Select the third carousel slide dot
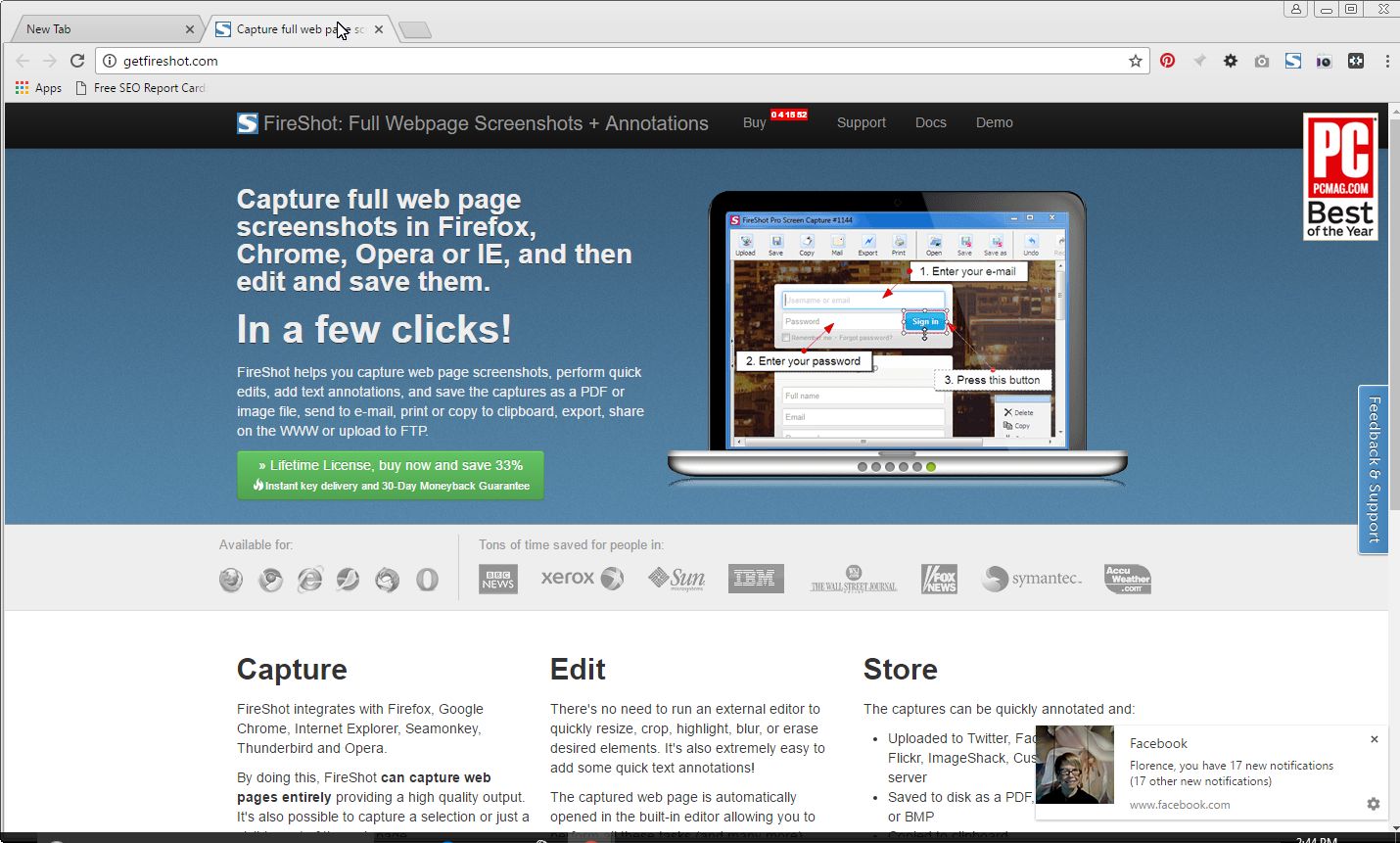The width and height of the screenshot is (1400, 843). click(x=890, y=467)
